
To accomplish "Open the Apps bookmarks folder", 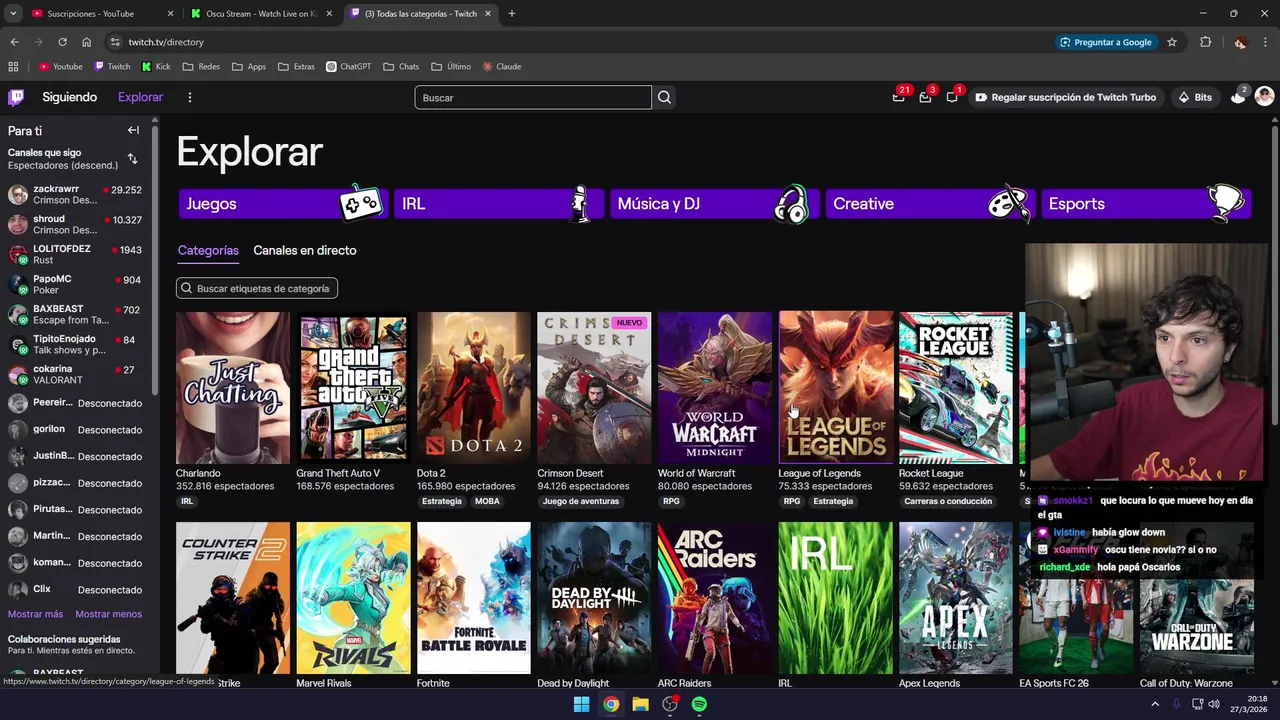I will 249,67.
